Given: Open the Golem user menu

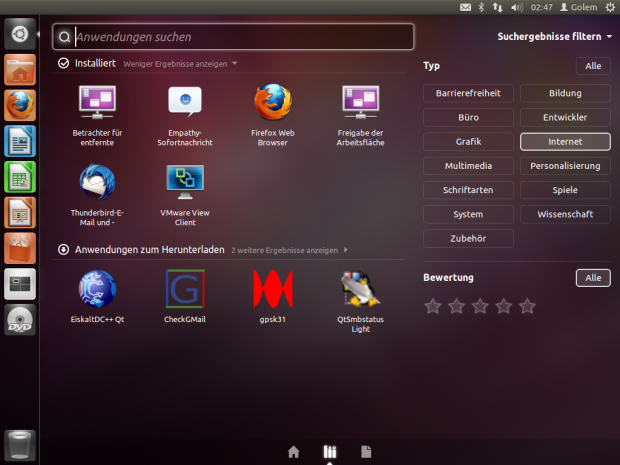Looking at the screenshot, I should pyautogui.click(x=578, y=7).
